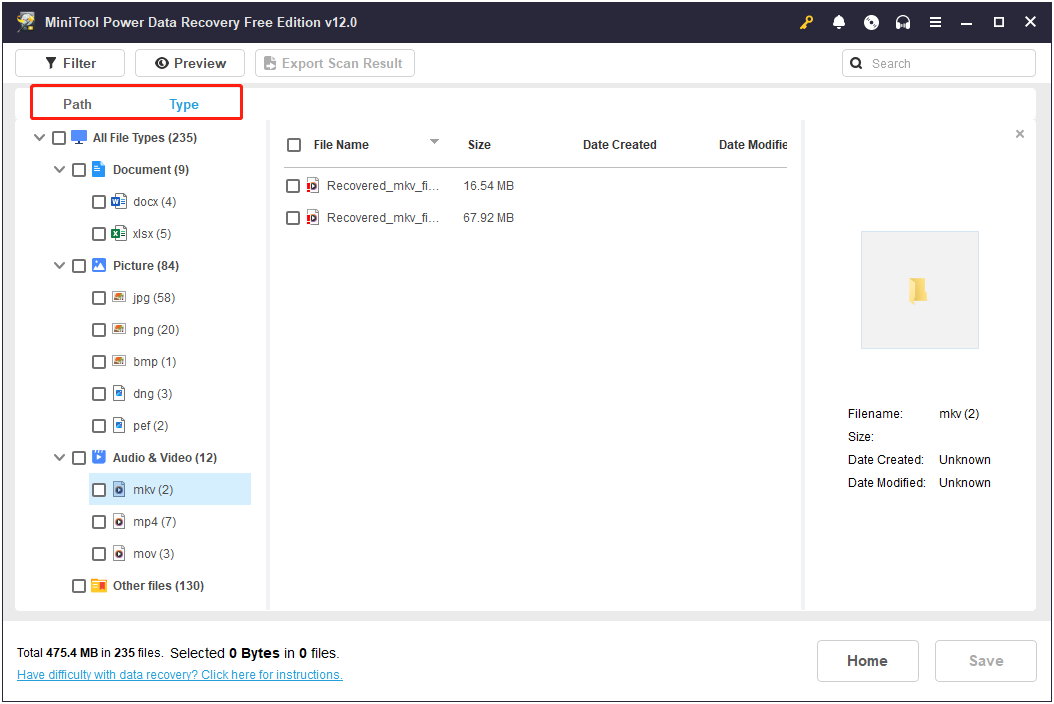Screen dimensions: 1054x704
Task: Click the Audio & Video category icon
Action: [99, 457]
